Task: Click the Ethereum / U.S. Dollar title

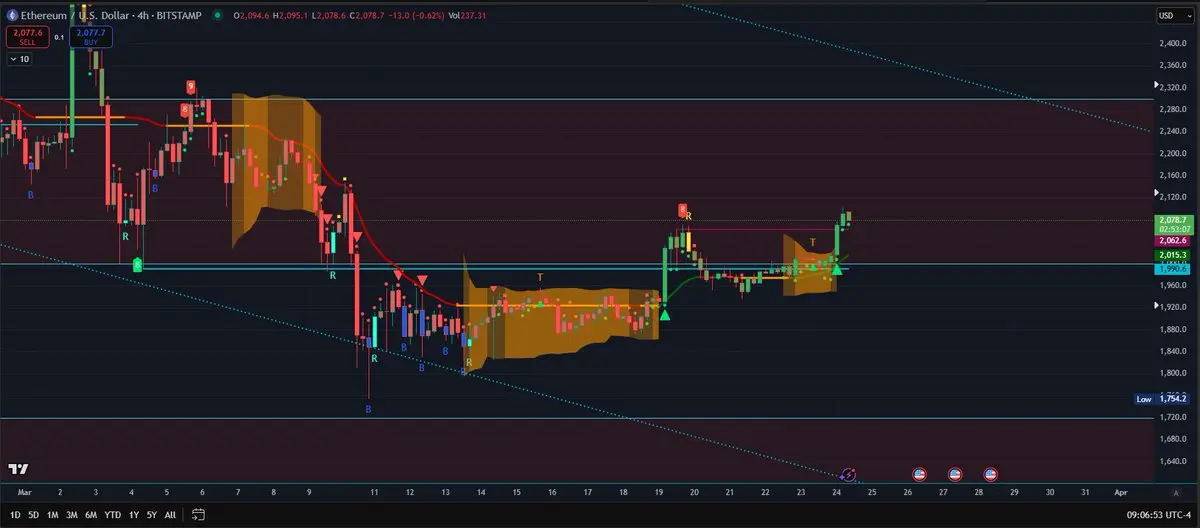Action: click(x=74, y=15)
